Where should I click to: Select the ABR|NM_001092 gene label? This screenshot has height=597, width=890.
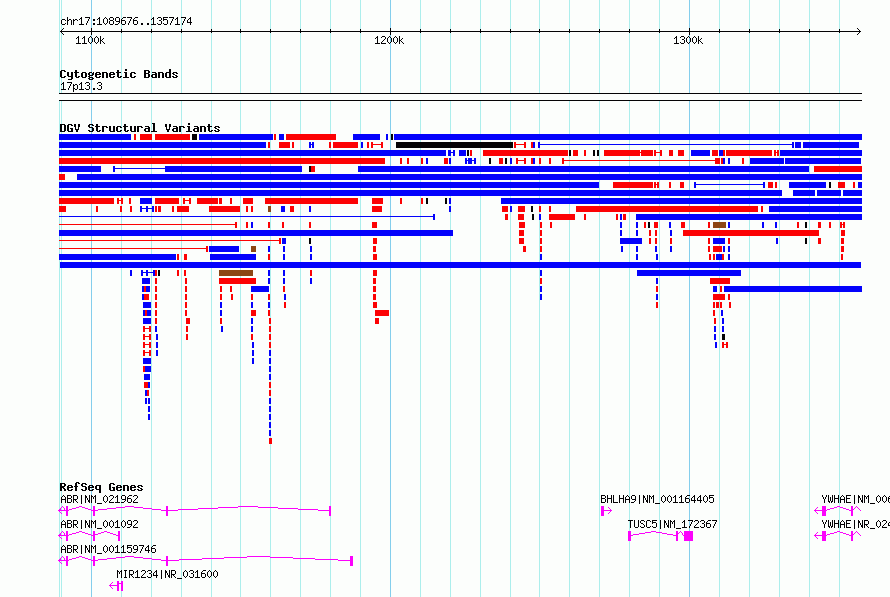click(99, 524)
